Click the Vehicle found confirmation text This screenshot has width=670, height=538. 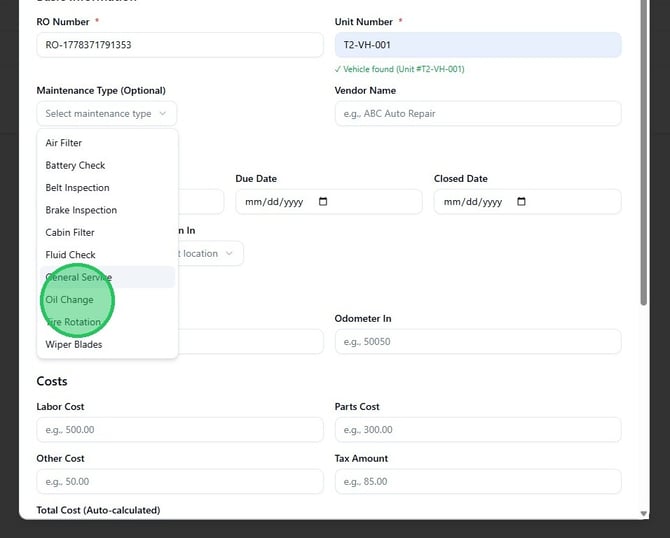pos(400,69)
